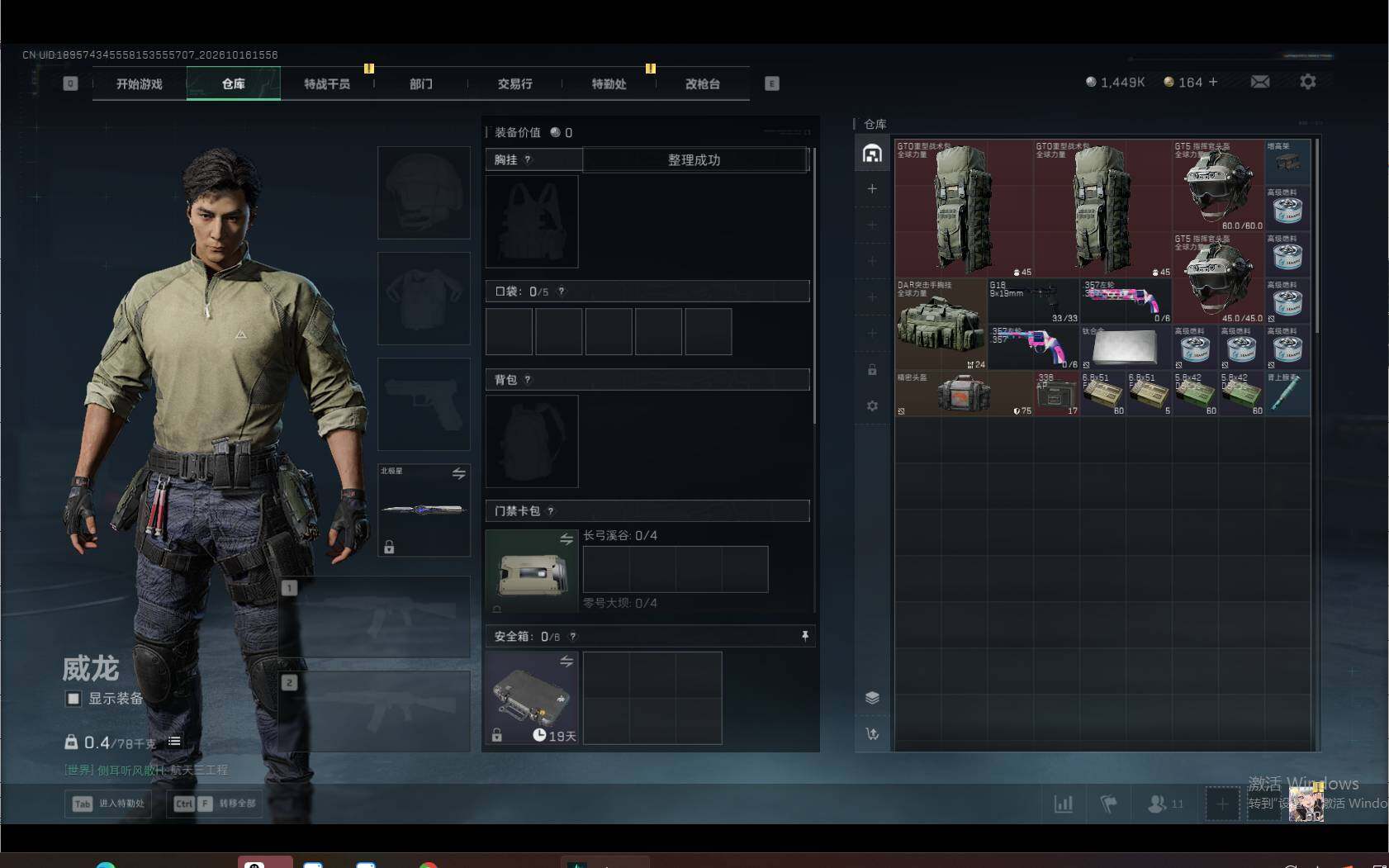The width and height of the screenshot is (1389, 868).
Task: Switch to the 交易行 tab
Action: point(514,84)
